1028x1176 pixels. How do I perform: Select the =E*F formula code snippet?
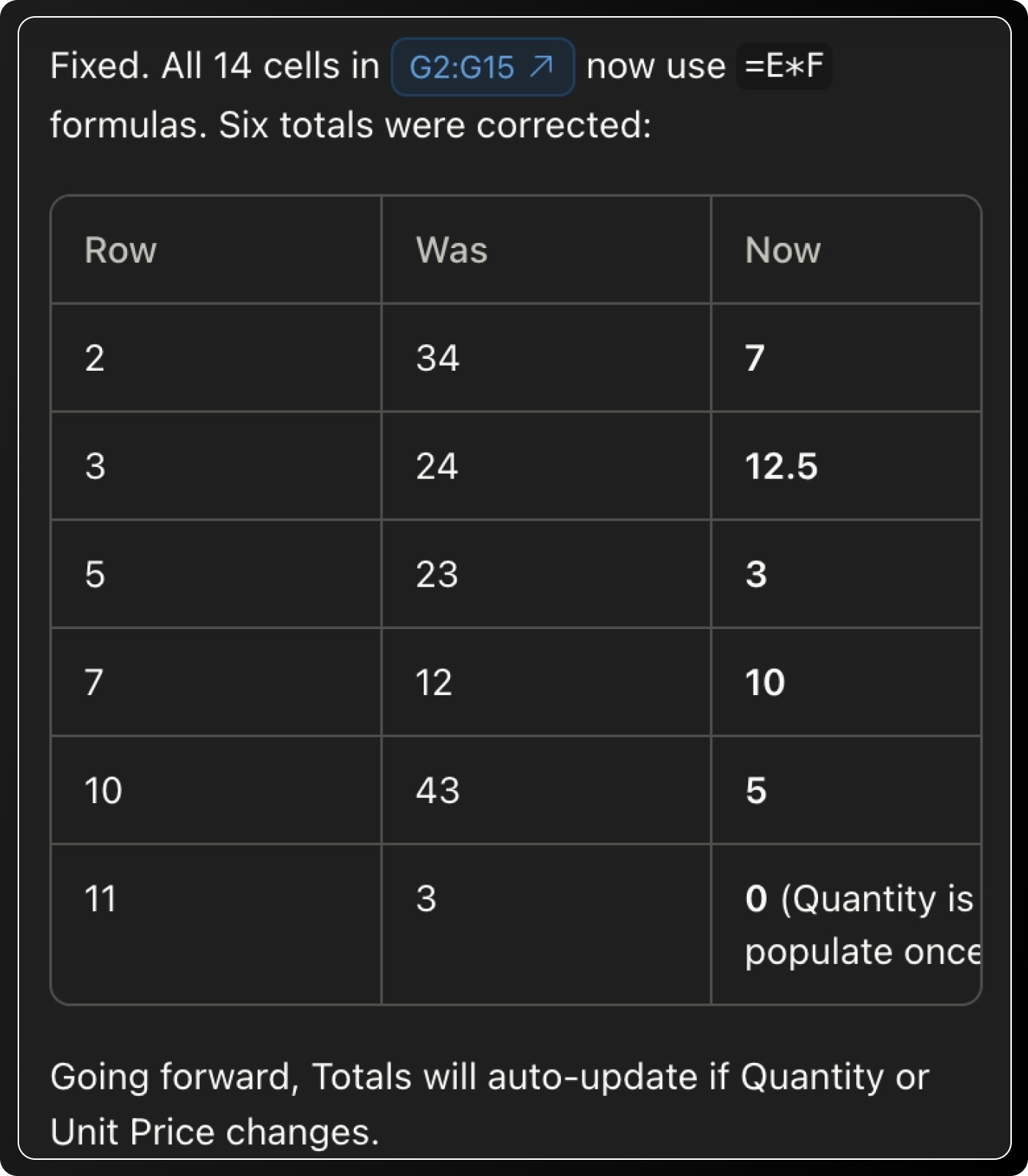tap(783, 66)
